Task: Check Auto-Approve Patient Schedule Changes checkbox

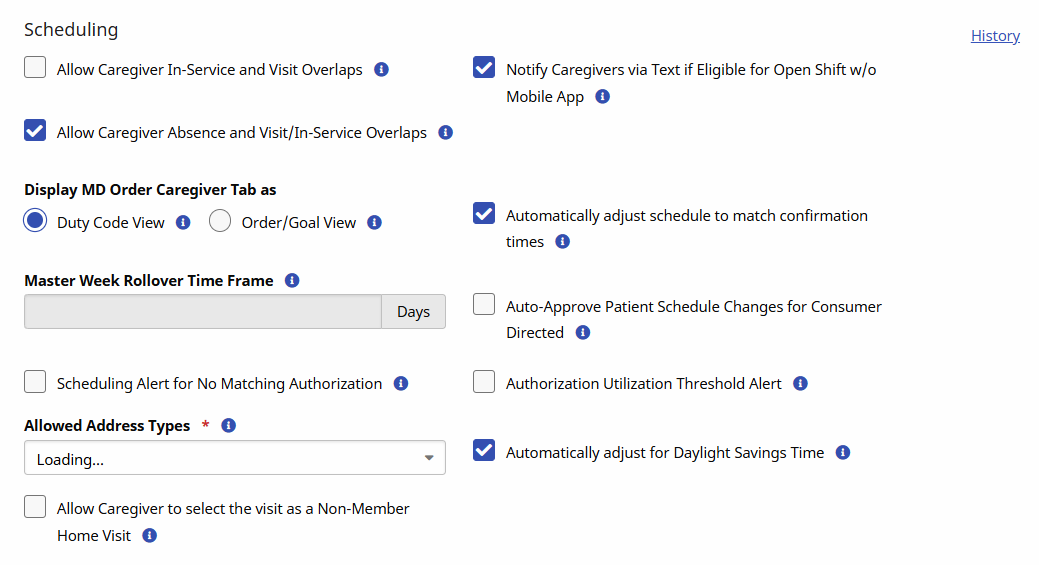Action: 484,305
